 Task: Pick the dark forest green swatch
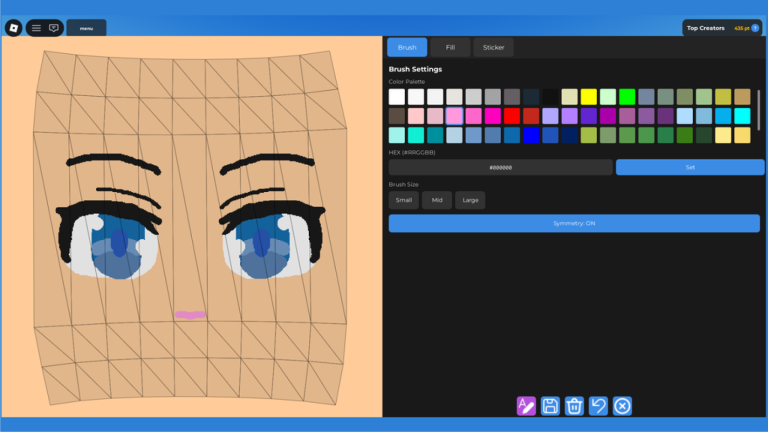704,135
